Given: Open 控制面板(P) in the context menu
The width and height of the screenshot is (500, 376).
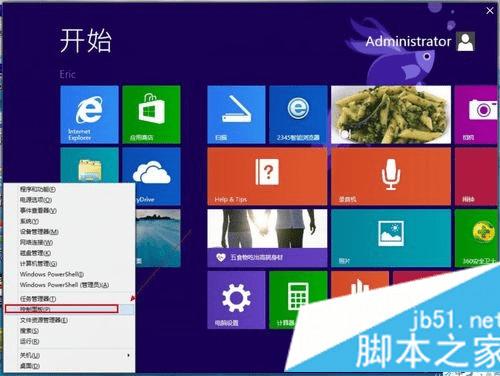Looking at the screenshot, I should tap(69, 309).
